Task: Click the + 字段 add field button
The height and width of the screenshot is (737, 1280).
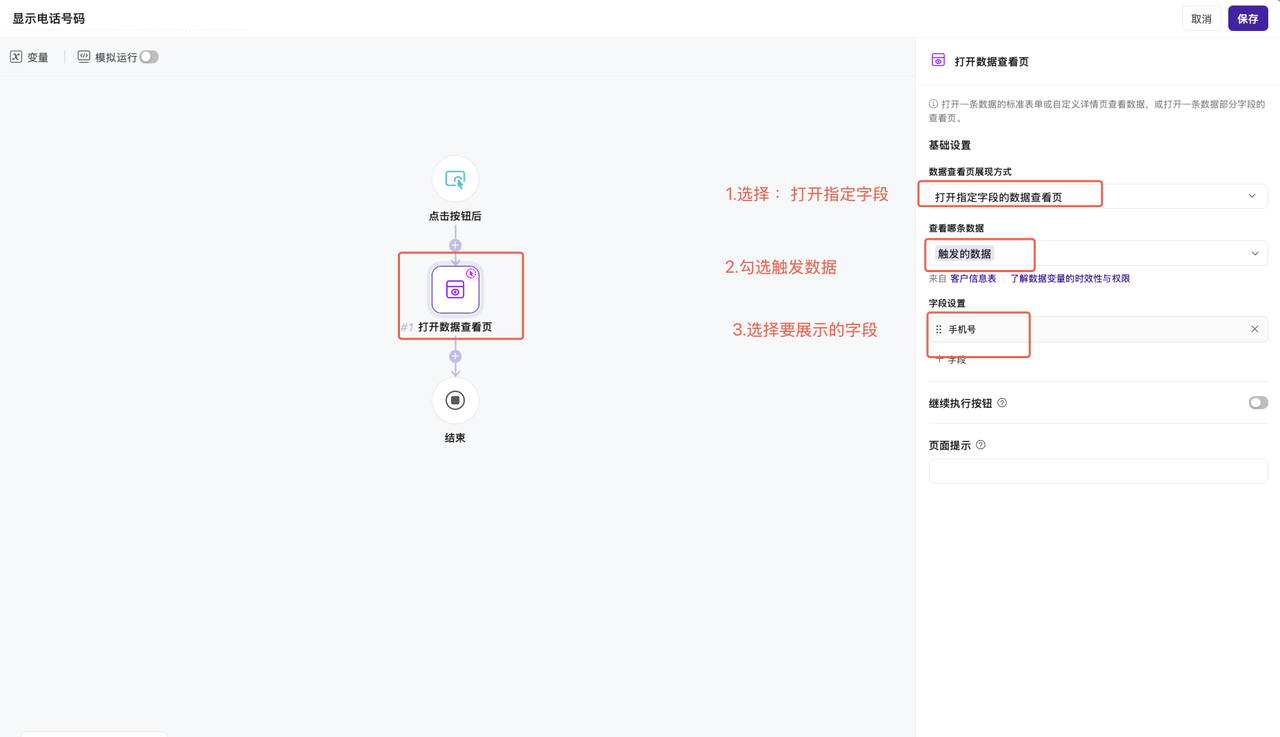Action: 951,359
